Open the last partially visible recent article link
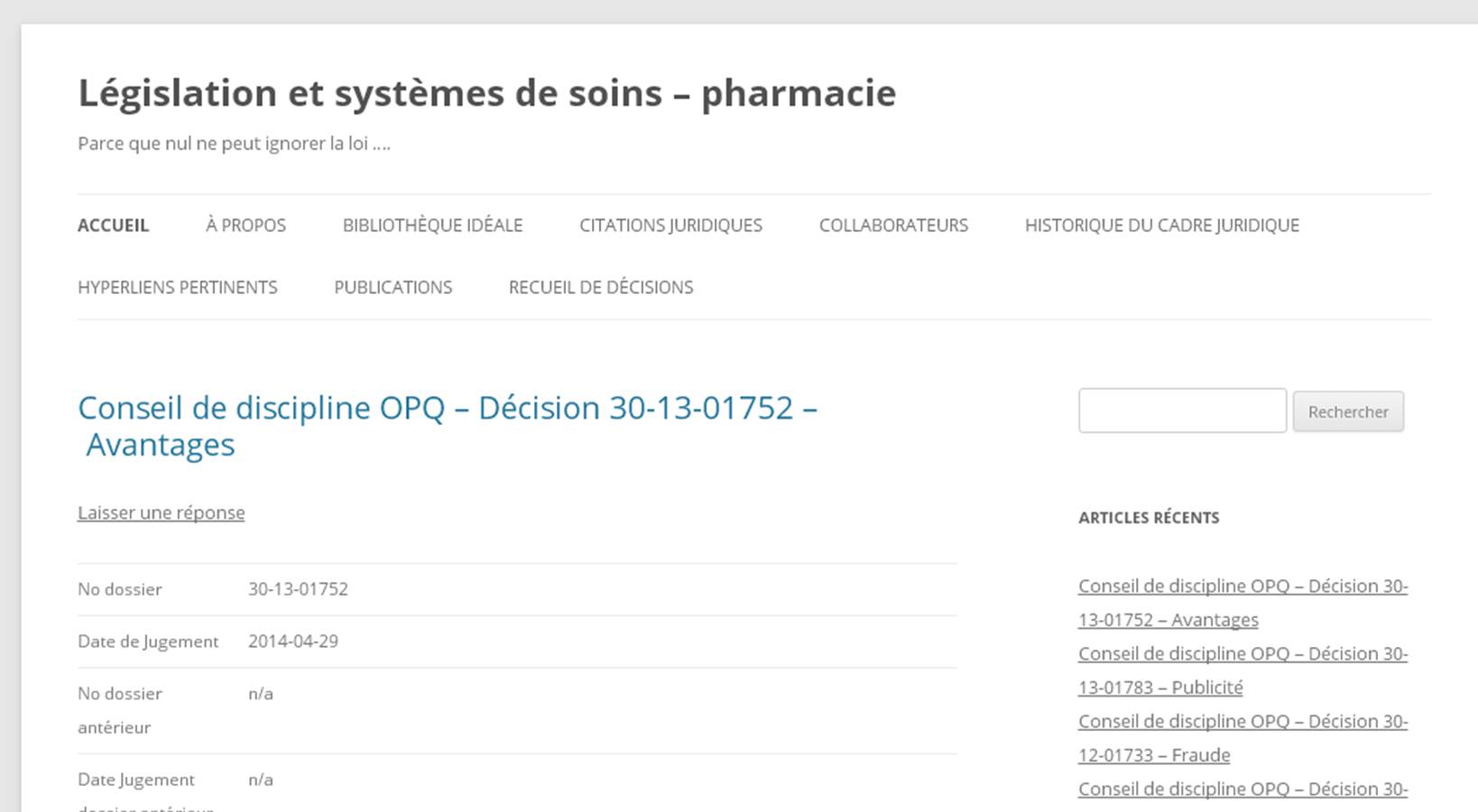Screen dimensions: 1478x812 1242,789
